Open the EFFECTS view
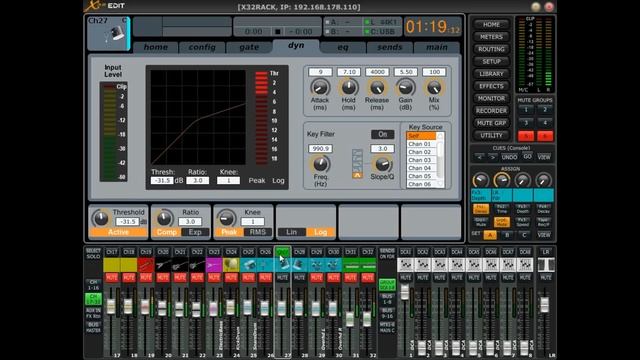 (x=491, y=86)
